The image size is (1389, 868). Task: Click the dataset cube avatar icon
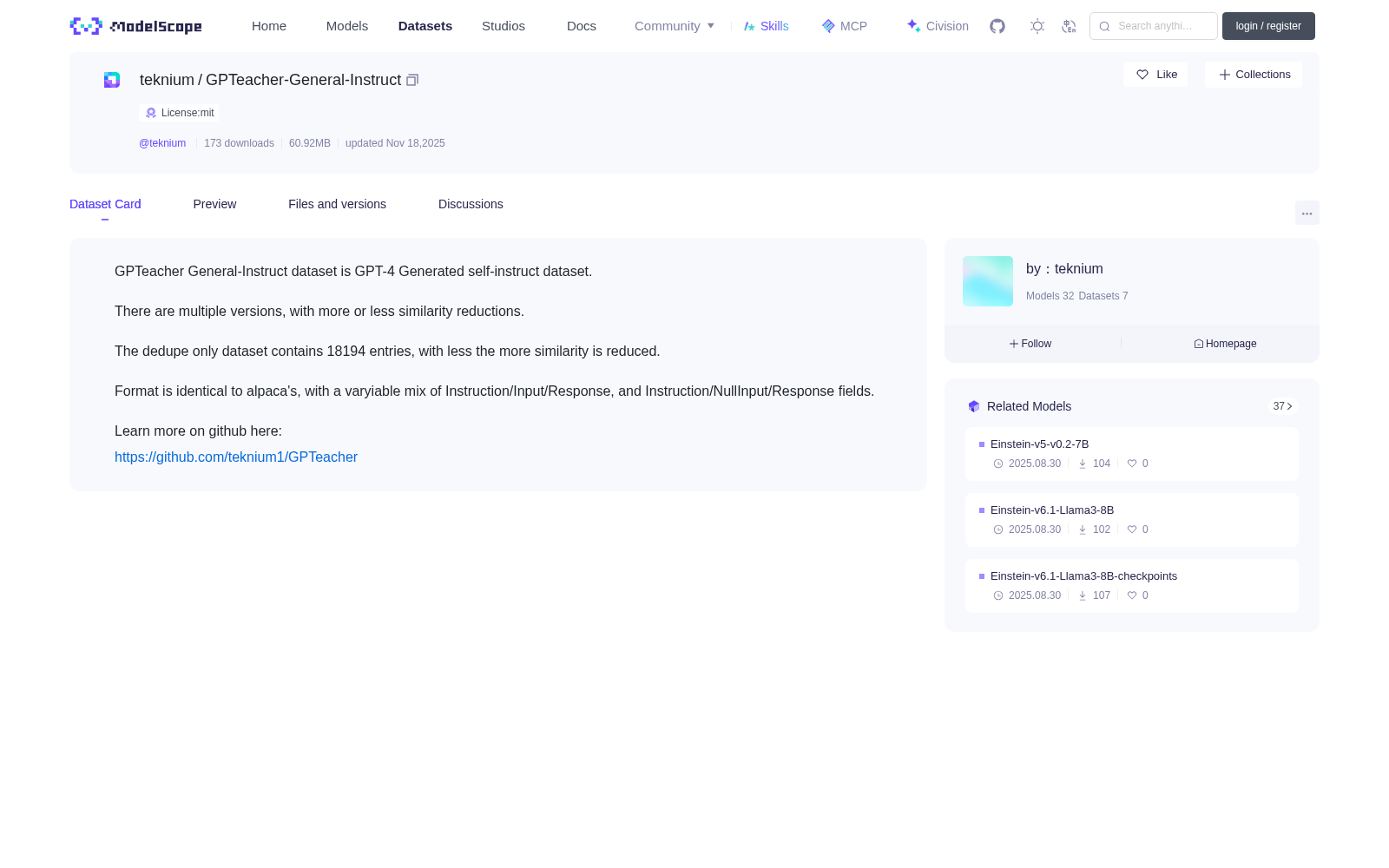coord(112,80)
